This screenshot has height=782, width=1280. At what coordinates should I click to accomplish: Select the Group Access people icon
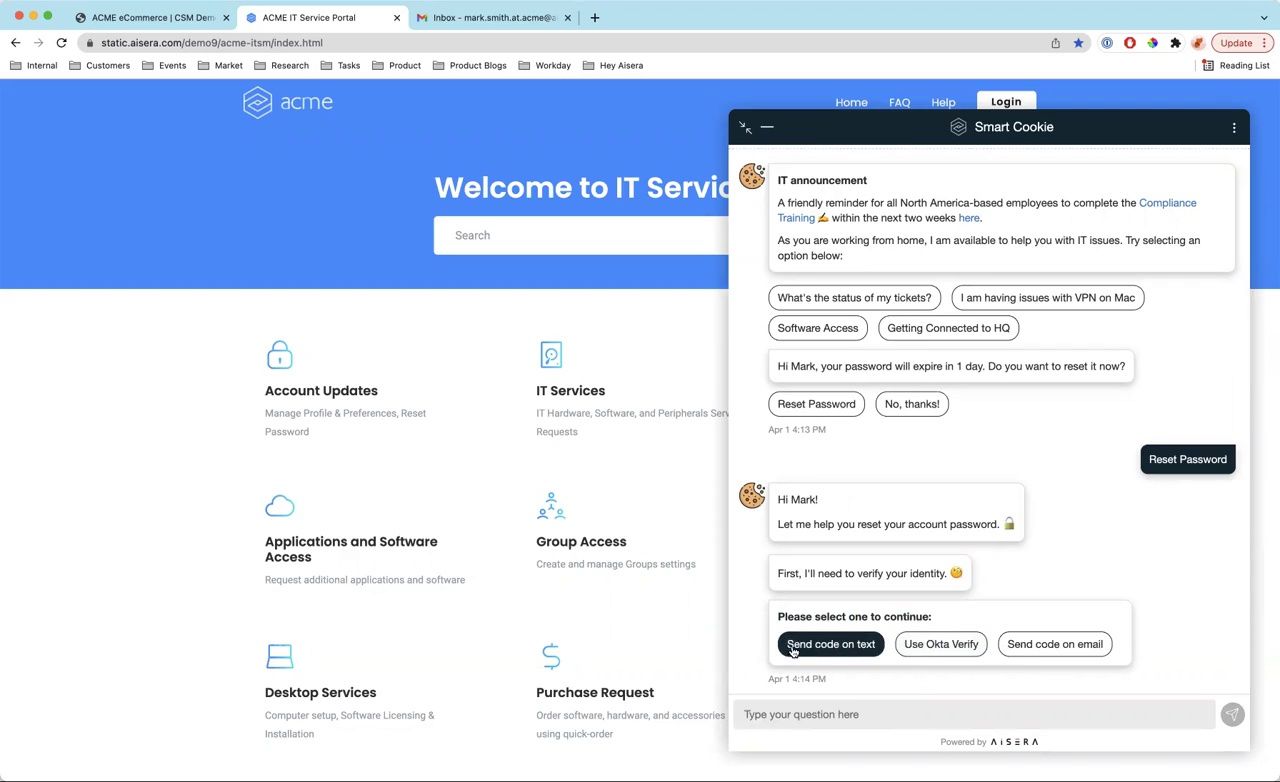point(551,506)
